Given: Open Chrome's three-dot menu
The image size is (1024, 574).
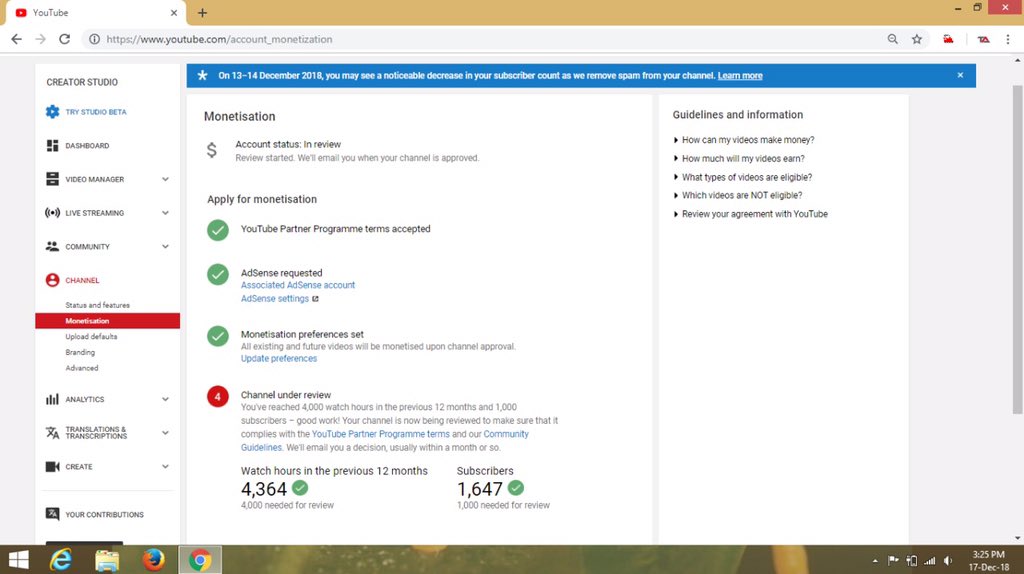Looking at the screenshot, I should pos(1008,39).
